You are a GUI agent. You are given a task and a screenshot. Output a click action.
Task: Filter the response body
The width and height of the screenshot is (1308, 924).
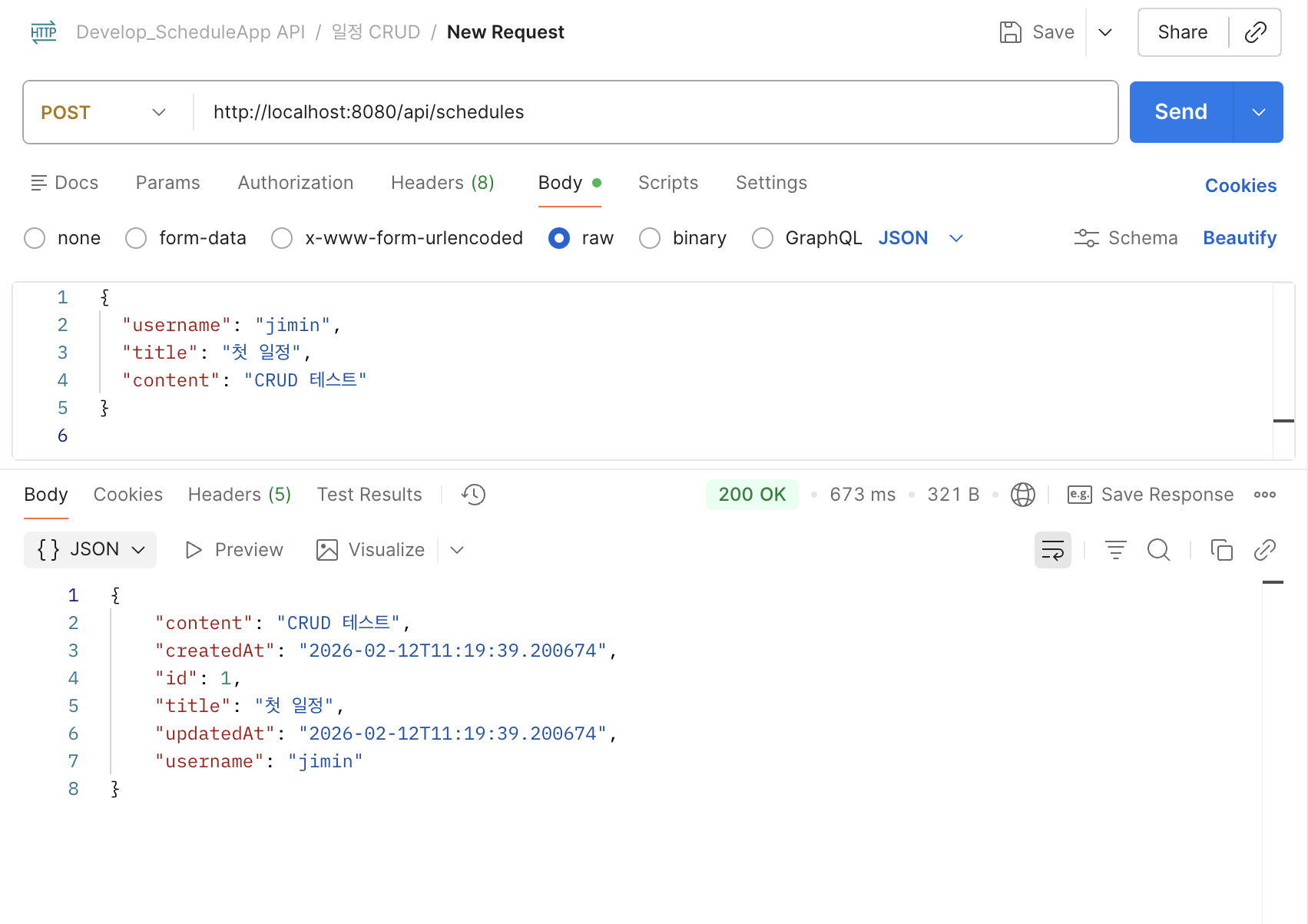click(x=1115, y=550)
